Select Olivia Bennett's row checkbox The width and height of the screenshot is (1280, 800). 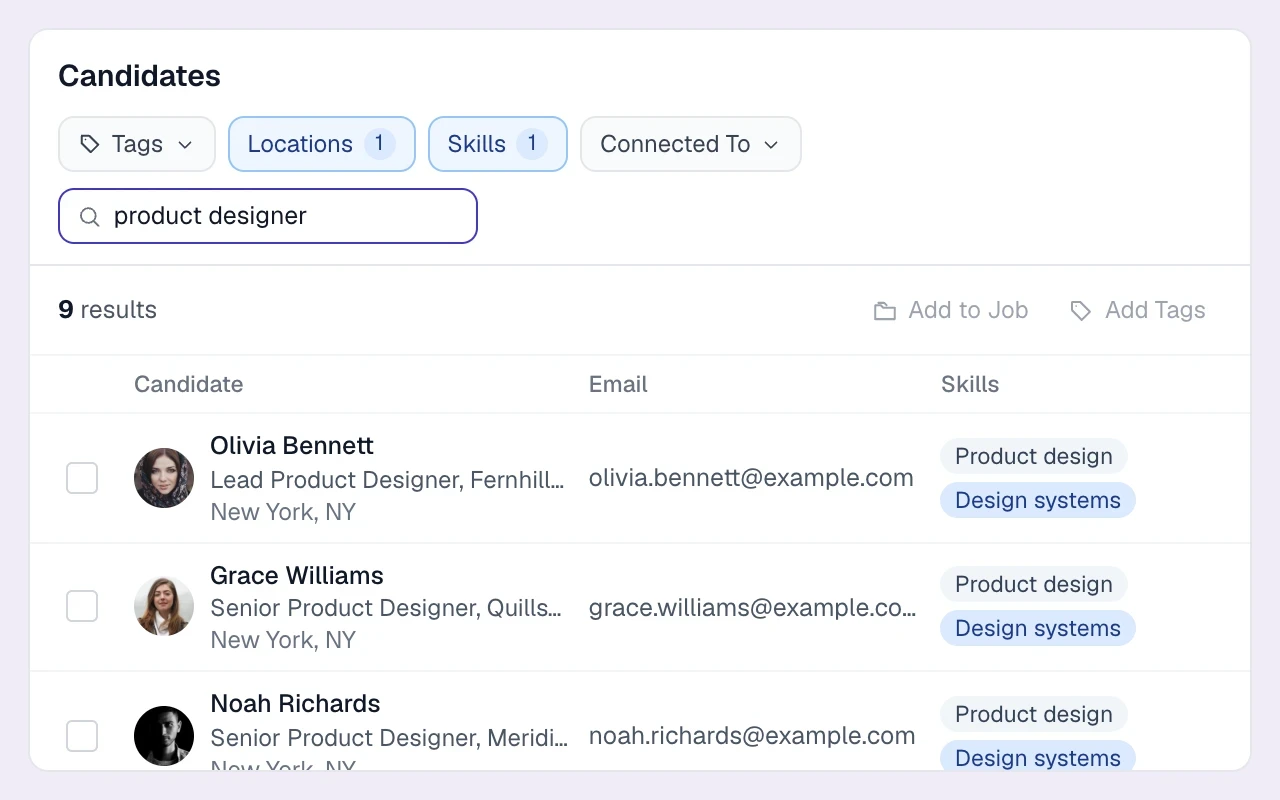pos(82,478)
